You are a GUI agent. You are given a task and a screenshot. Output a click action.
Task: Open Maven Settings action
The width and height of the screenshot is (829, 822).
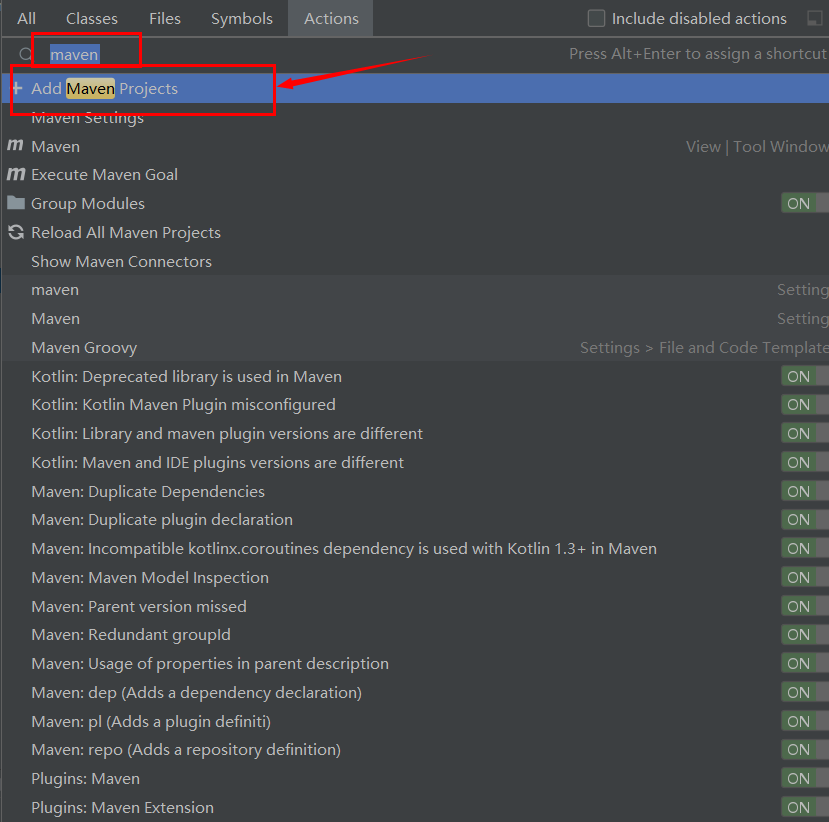tap(415, 117)
